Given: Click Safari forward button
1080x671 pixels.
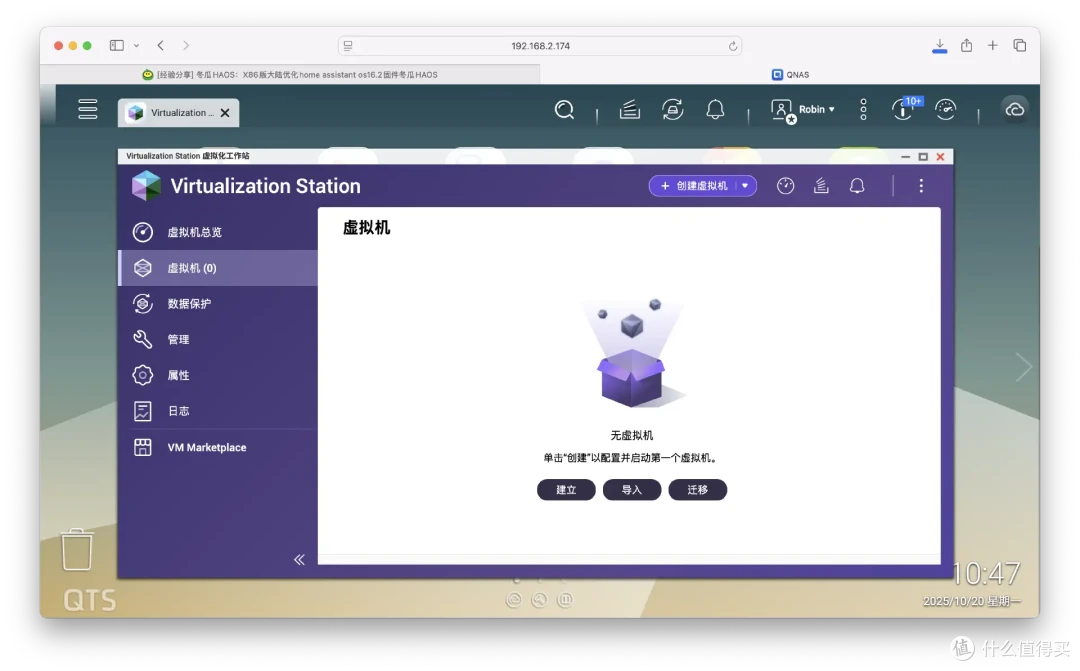Looking at the screenshot, I should (186, 45).
